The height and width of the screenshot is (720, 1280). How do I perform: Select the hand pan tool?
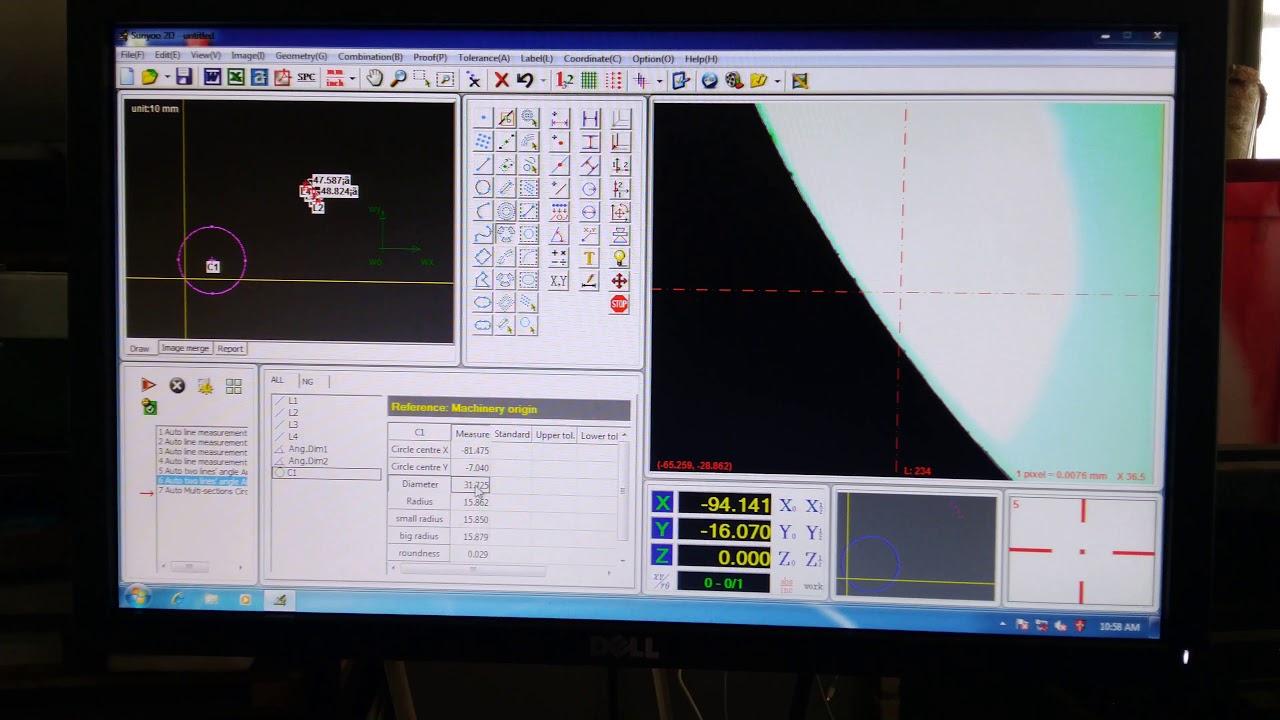375,78
